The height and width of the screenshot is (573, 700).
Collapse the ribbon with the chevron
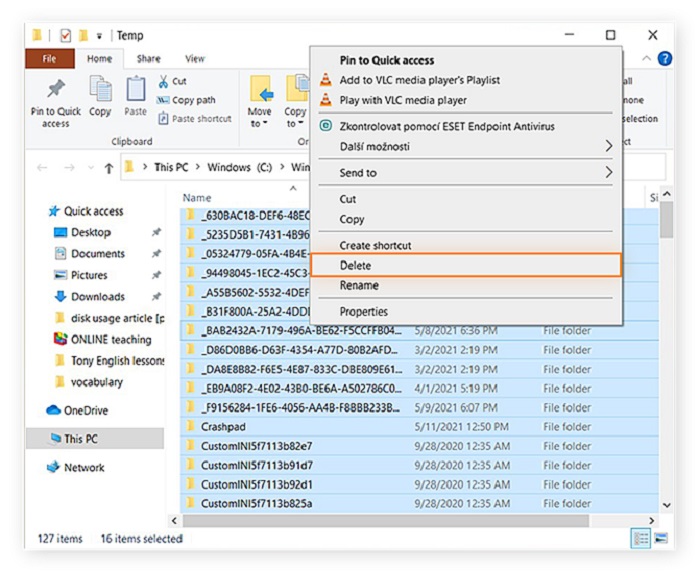[x=646, y=58]
